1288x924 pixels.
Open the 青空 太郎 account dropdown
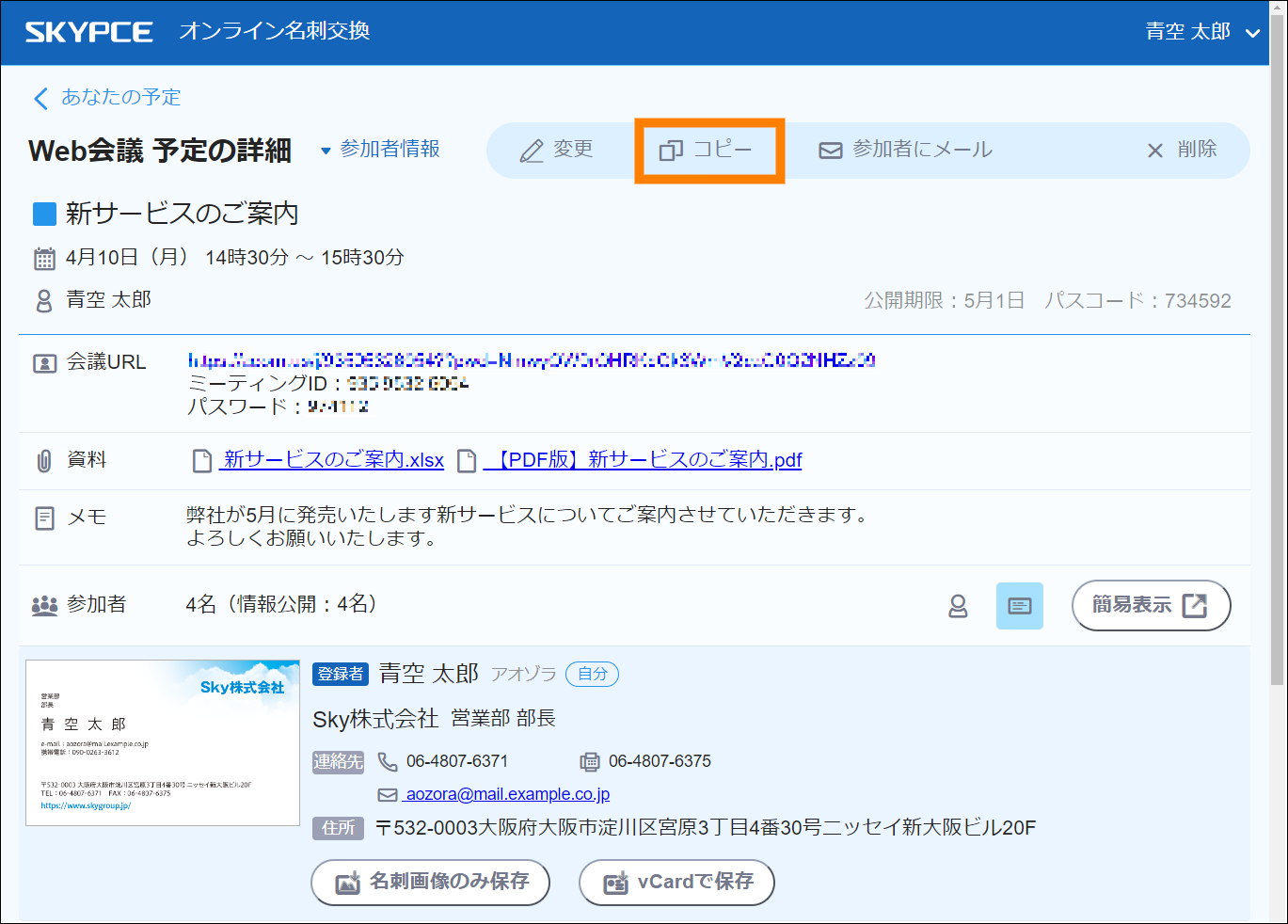point(1201,32)
